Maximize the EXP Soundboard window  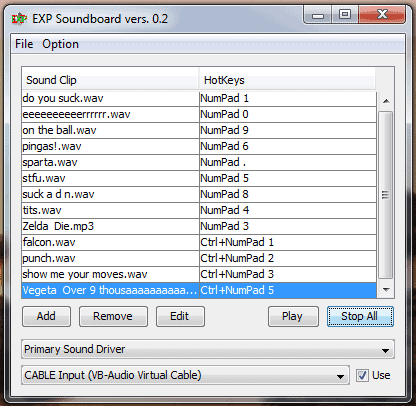point(345,15)
